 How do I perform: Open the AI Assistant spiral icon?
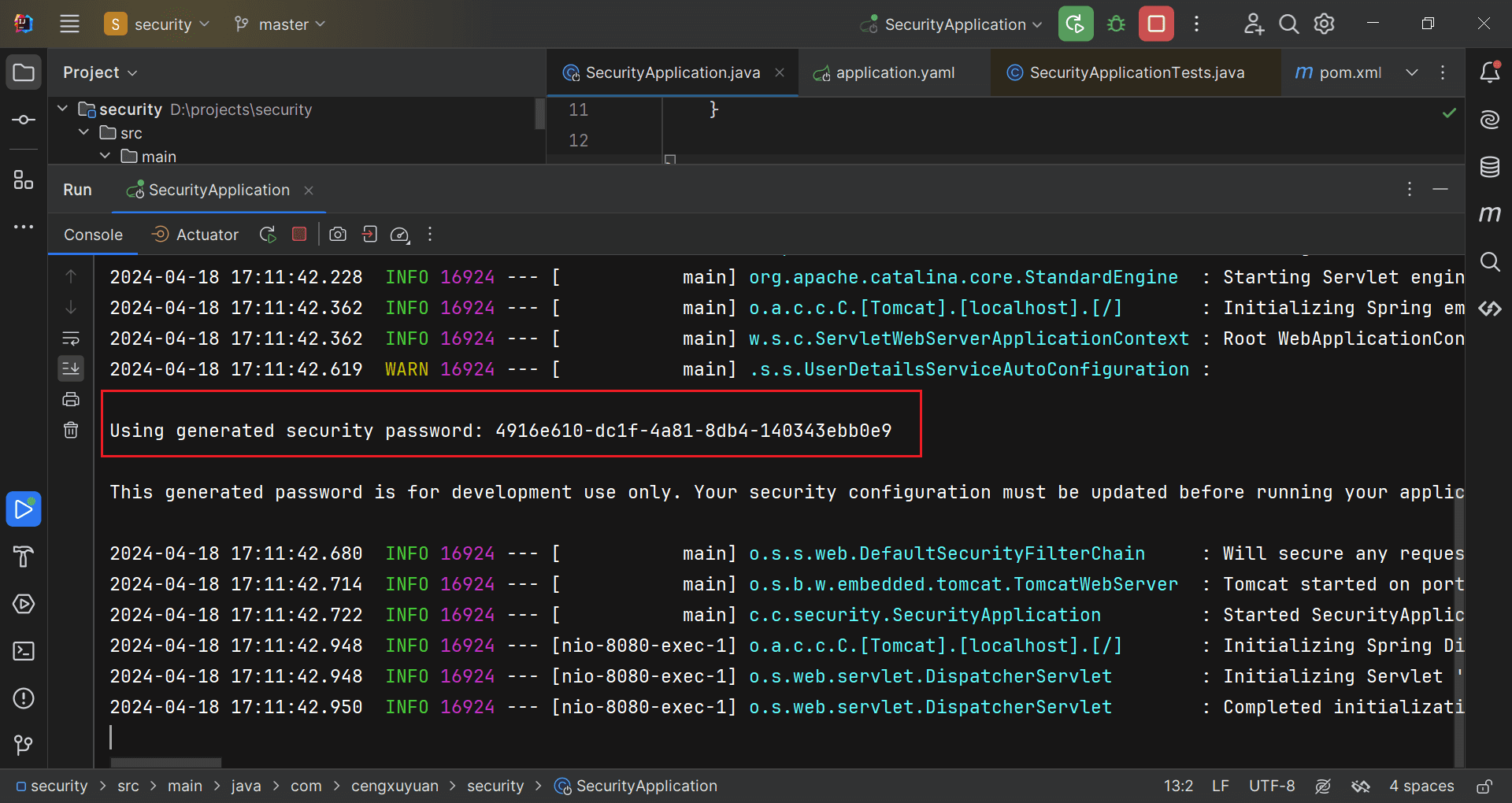coord(1489,120)
